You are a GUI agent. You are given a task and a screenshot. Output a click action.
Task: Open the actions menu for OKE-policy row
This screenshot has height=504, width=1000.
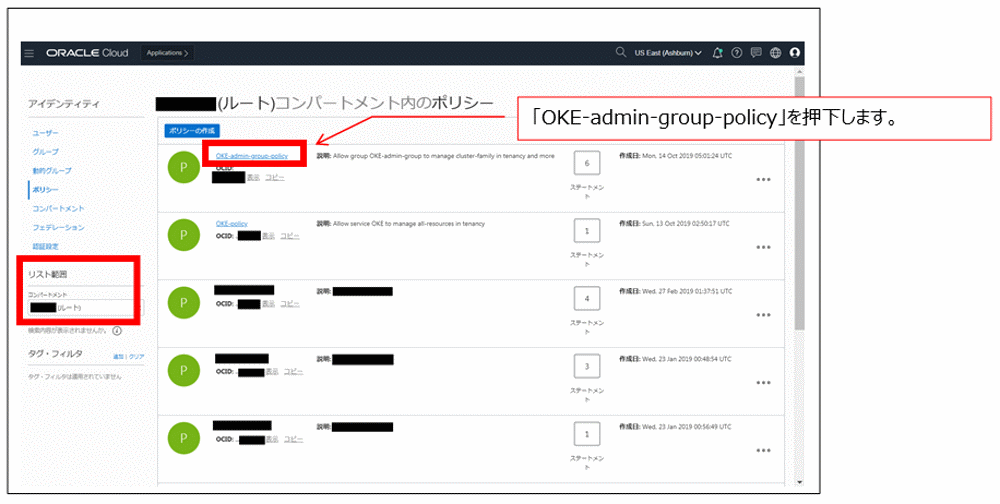click(x=763, y=248)
